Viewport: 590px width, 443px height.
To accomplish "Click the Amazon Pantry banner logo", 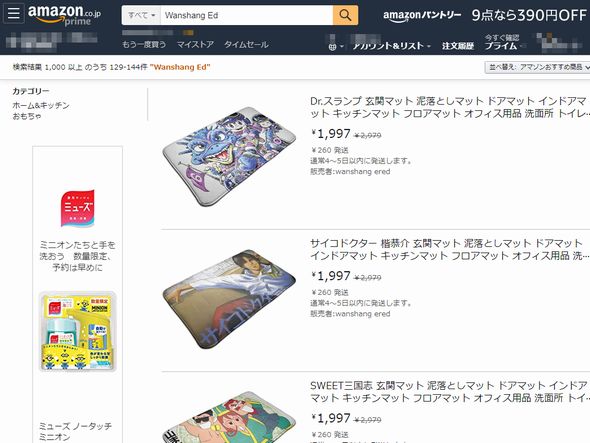I will [422, 15].
